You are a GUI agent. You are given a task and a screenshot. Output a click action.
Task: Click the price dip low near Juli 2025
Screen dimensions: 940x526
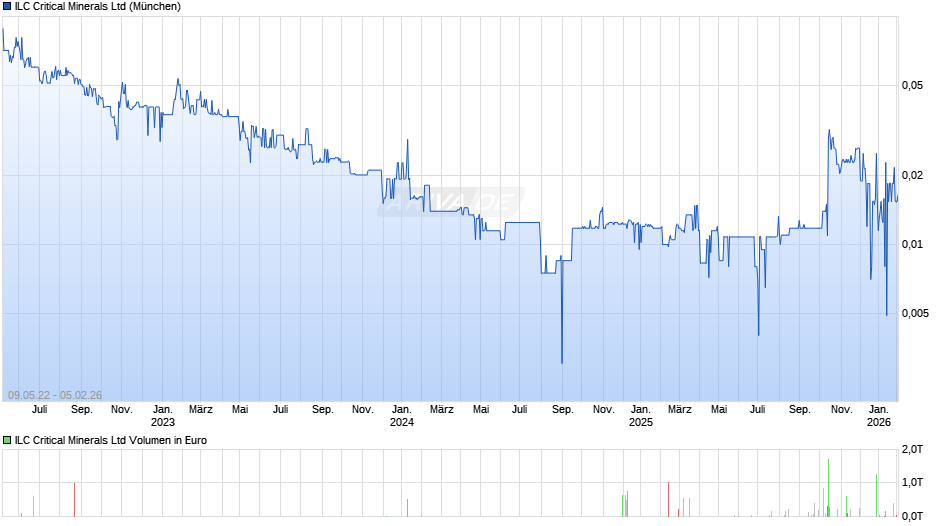pyautogui.click(x=758, y=334)
